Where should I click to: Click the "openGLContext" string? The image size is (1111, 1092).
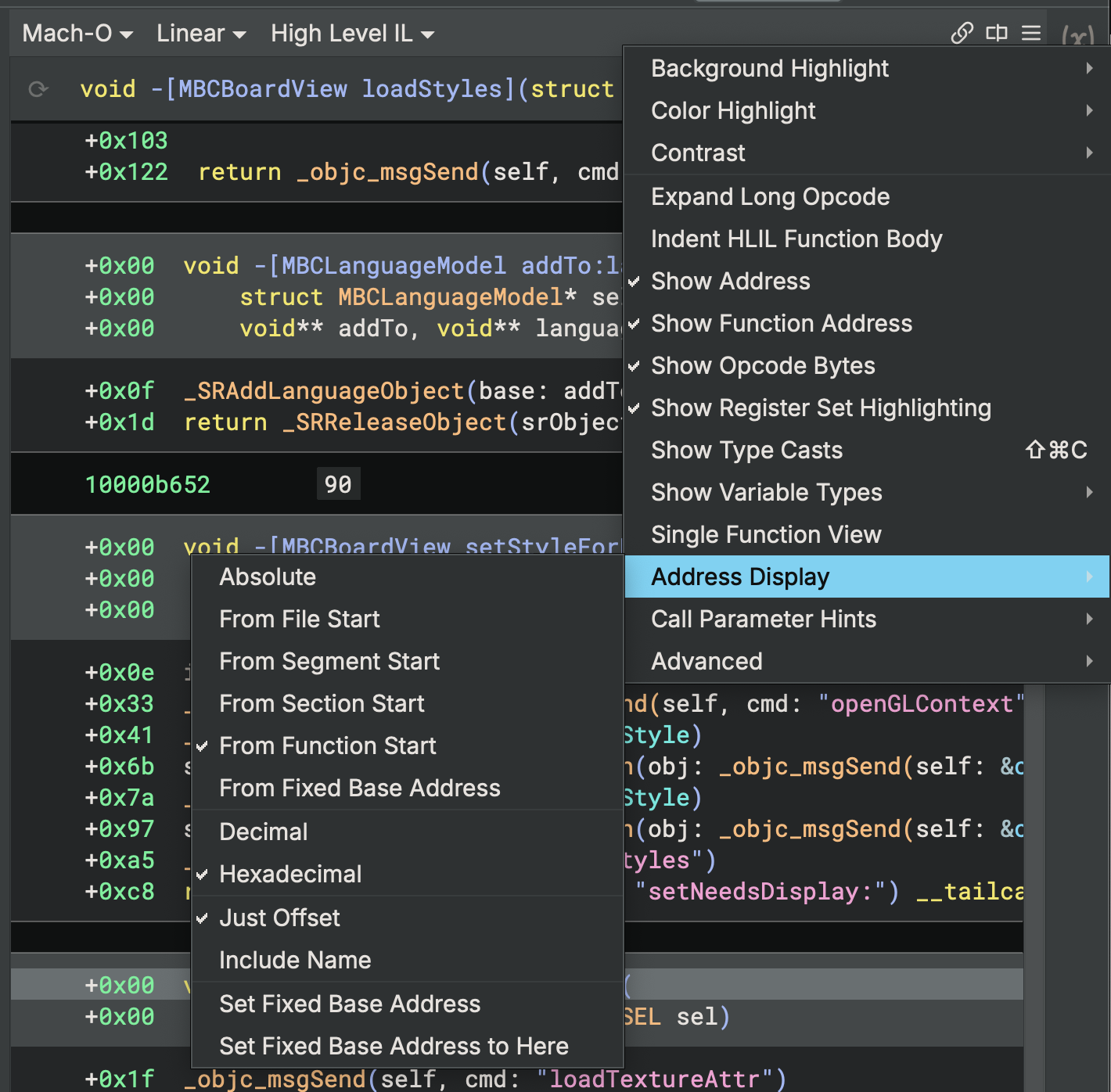pyautogui.click(x=921, y=704)
